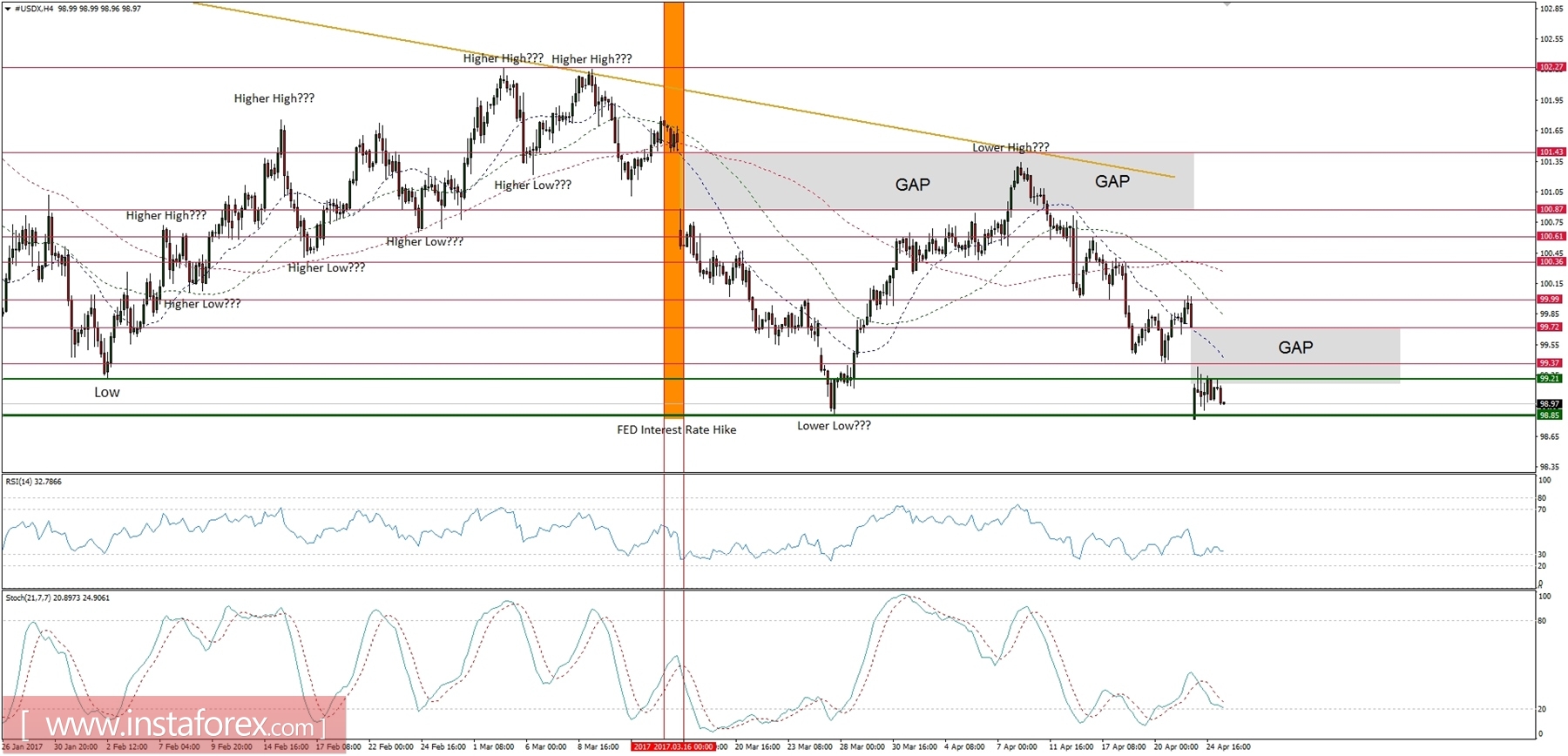
Task: Click the small arrow beside #USDX,H4 title
Action: tap(8, 9)
